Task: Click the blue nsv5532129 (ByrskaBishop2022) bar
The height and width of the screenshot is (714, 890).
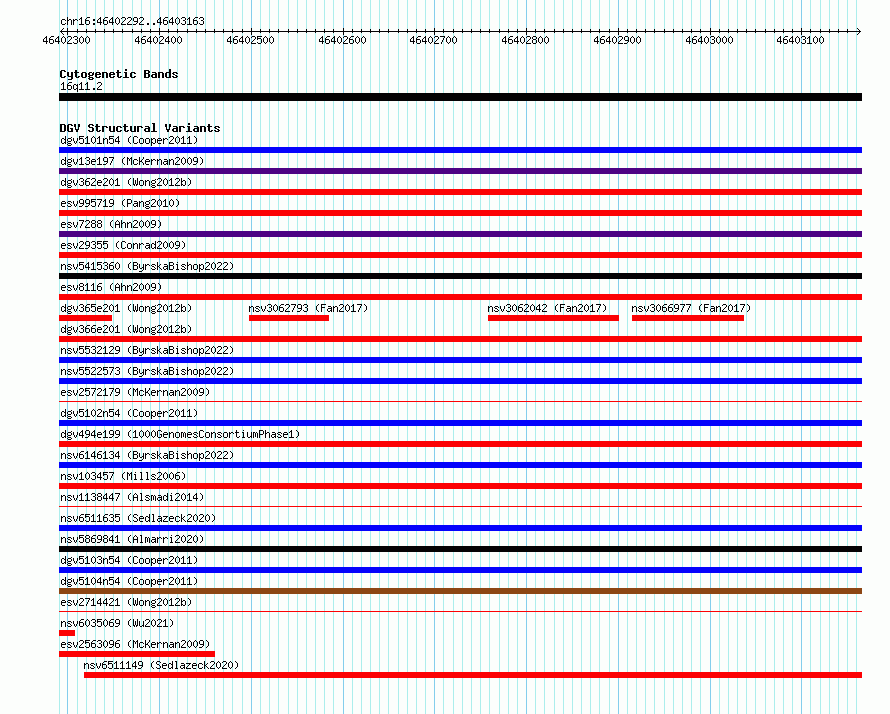Action: [460, 360]
